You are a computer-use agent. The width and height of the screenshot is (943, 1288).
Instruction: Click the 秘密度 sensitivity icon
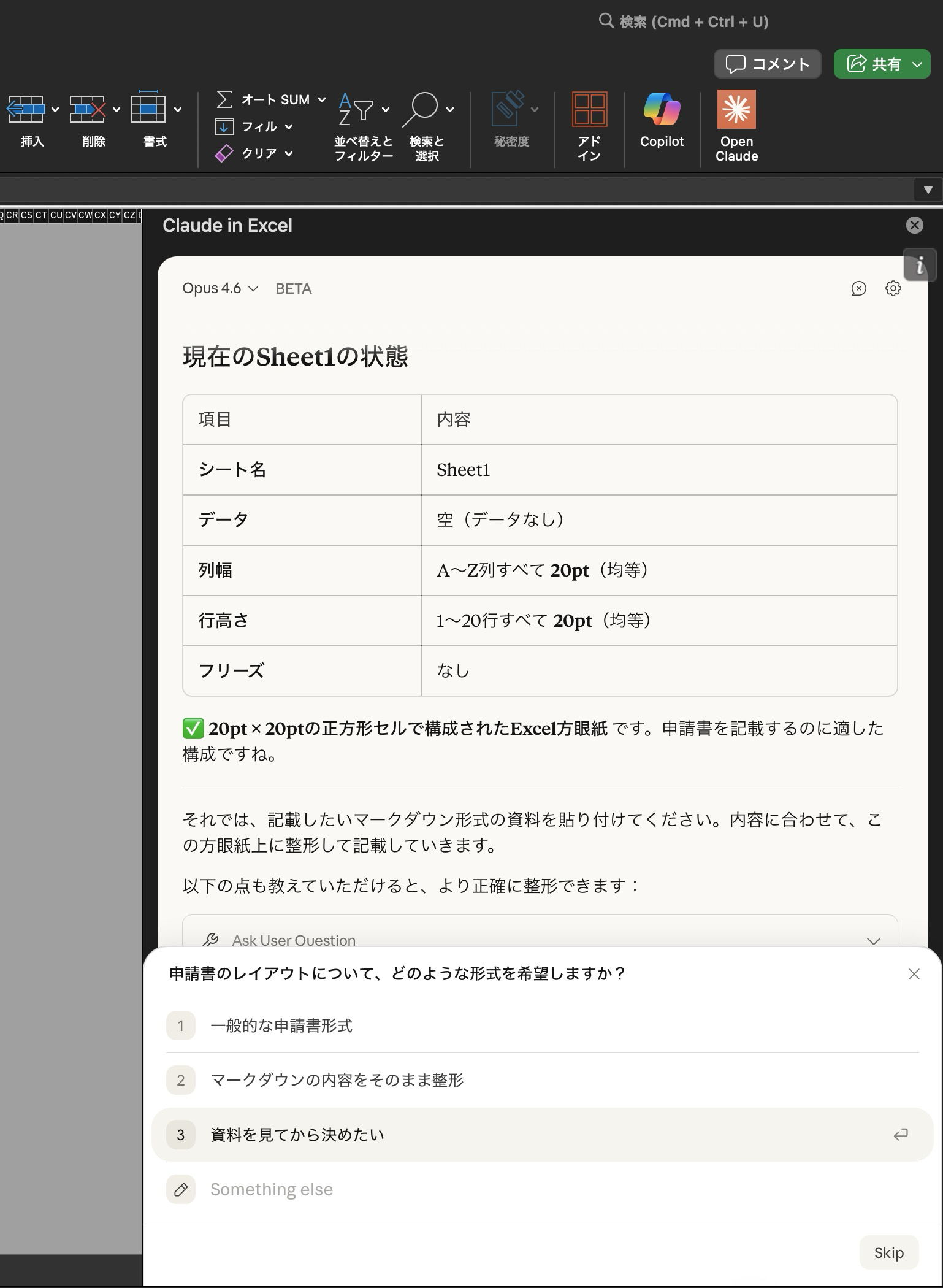coord(508,109)
